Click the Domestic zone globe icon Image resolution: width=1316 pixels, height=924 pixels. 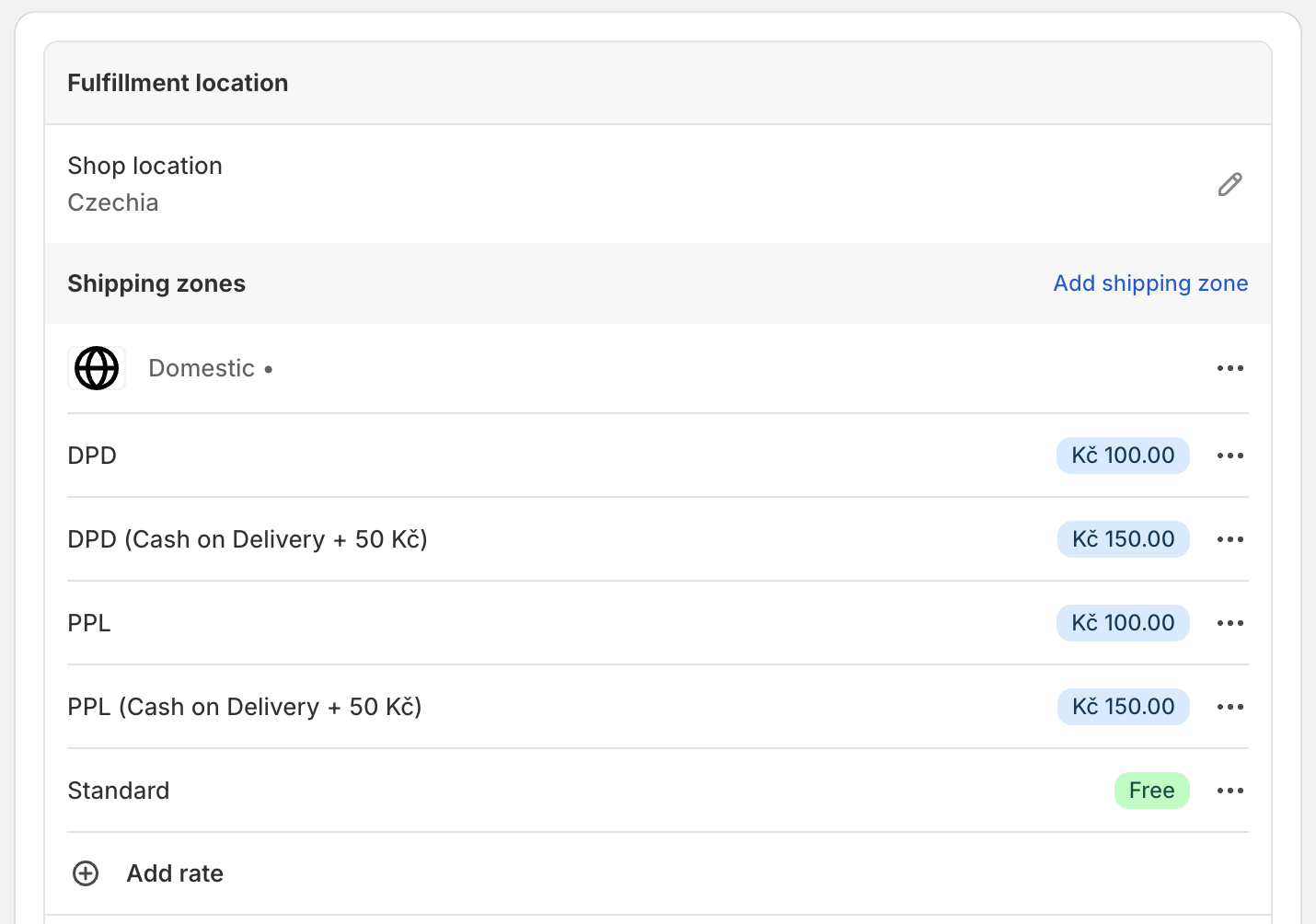click(x=97, y=368)
